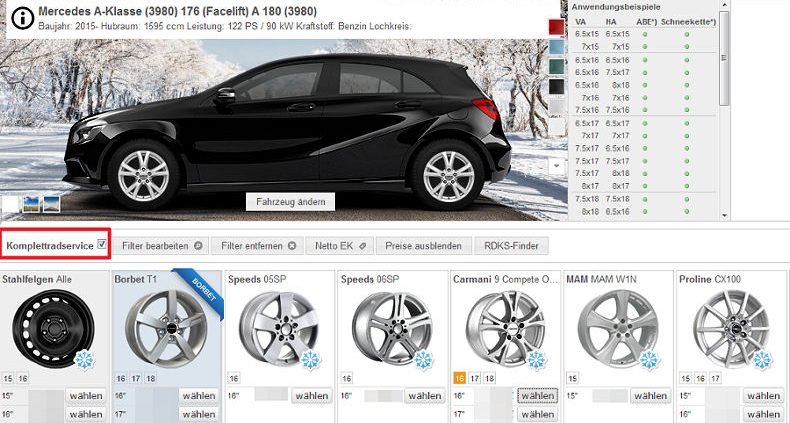Choose the dark green car color swatch

(x=557, y=66)
